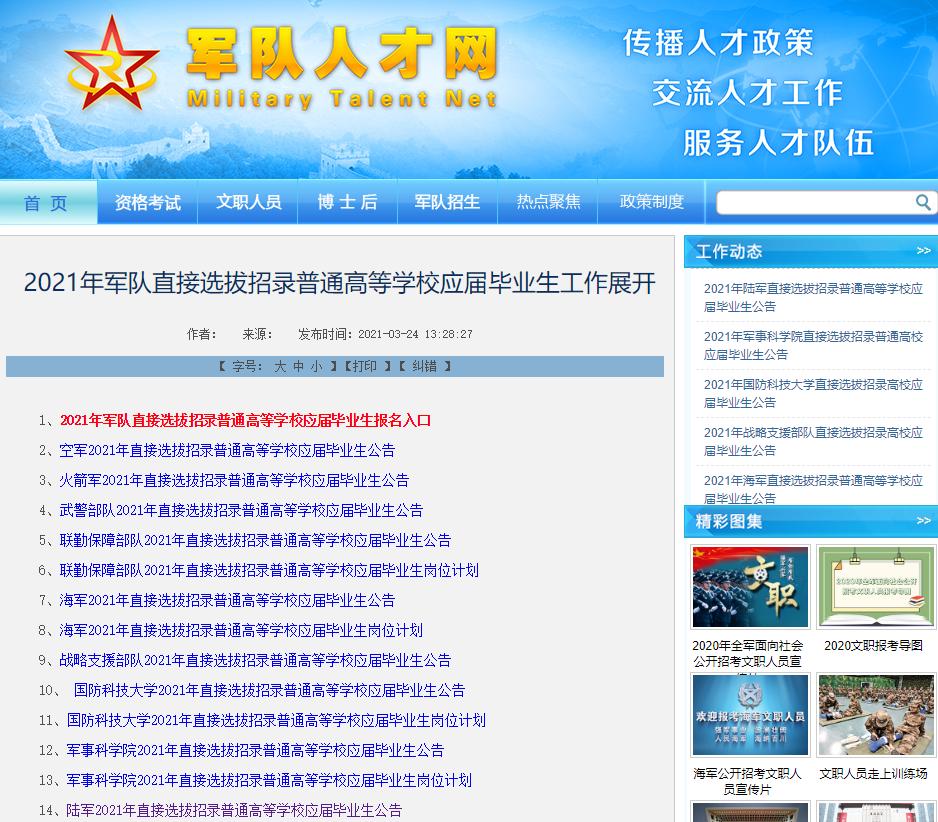Set font size to 小
The image size is (938, 822).
(316, 366)
